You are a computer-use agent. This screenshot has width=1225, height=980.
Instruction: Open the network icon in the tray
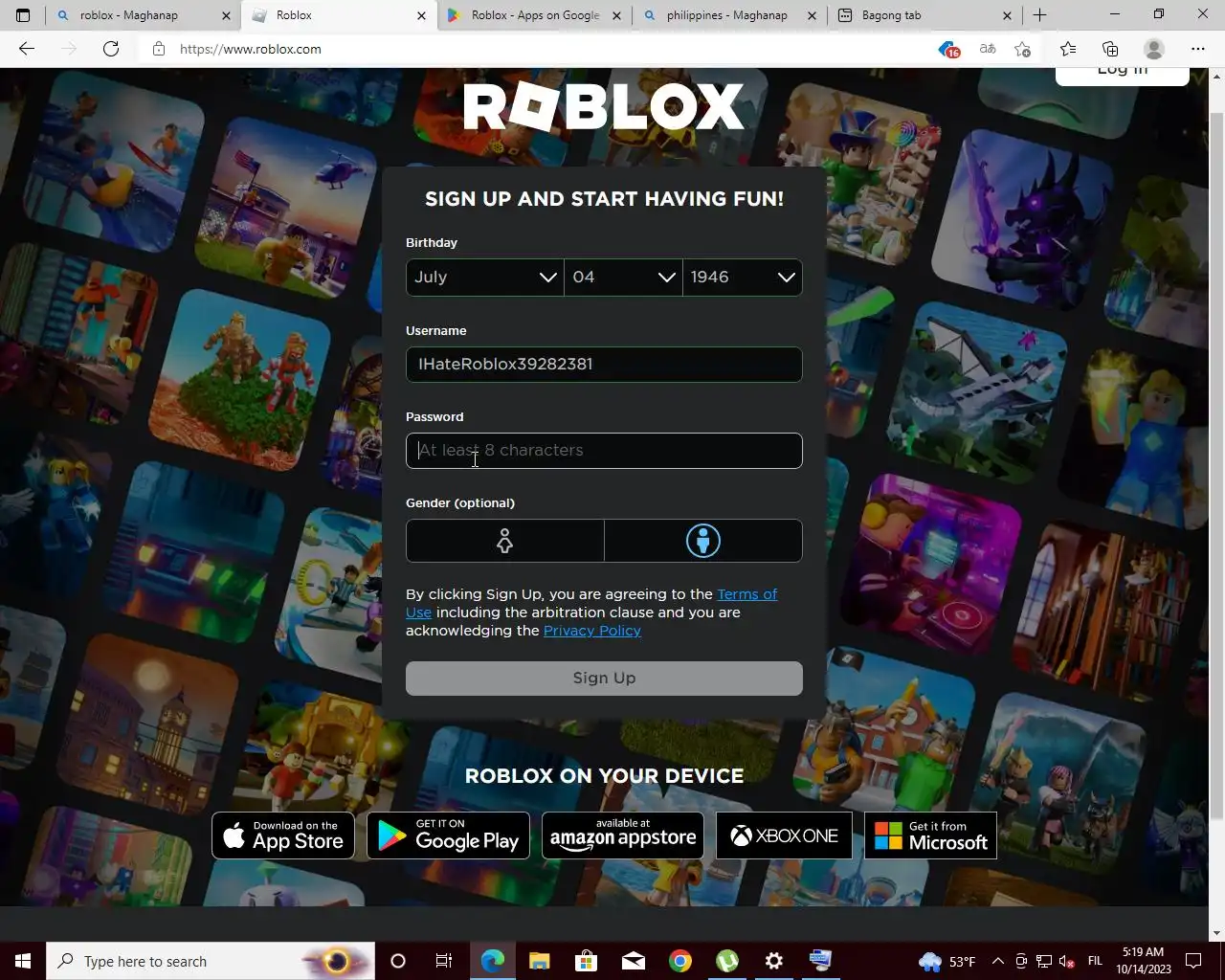[x=1044, y=961]
